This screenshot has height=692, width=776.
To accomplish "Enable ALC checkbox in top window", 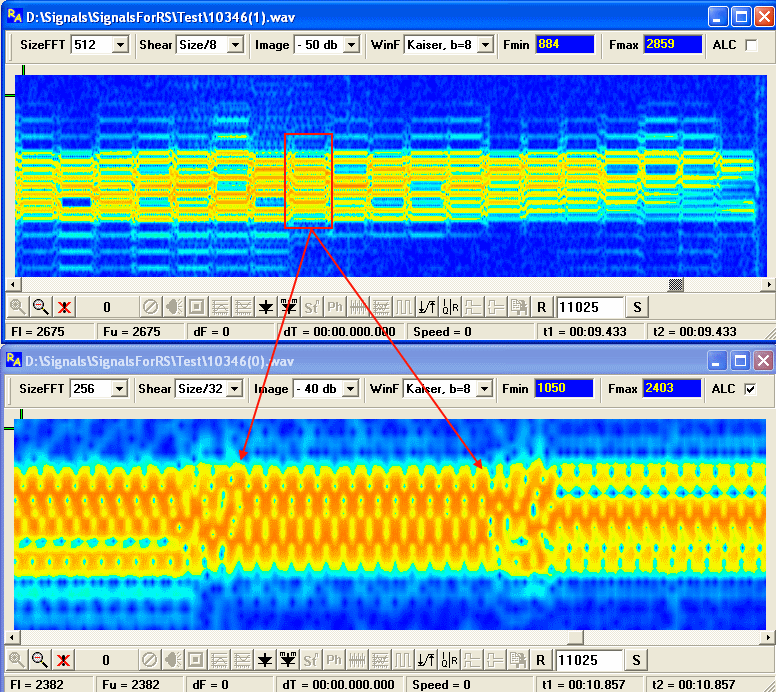I will 751,45.
